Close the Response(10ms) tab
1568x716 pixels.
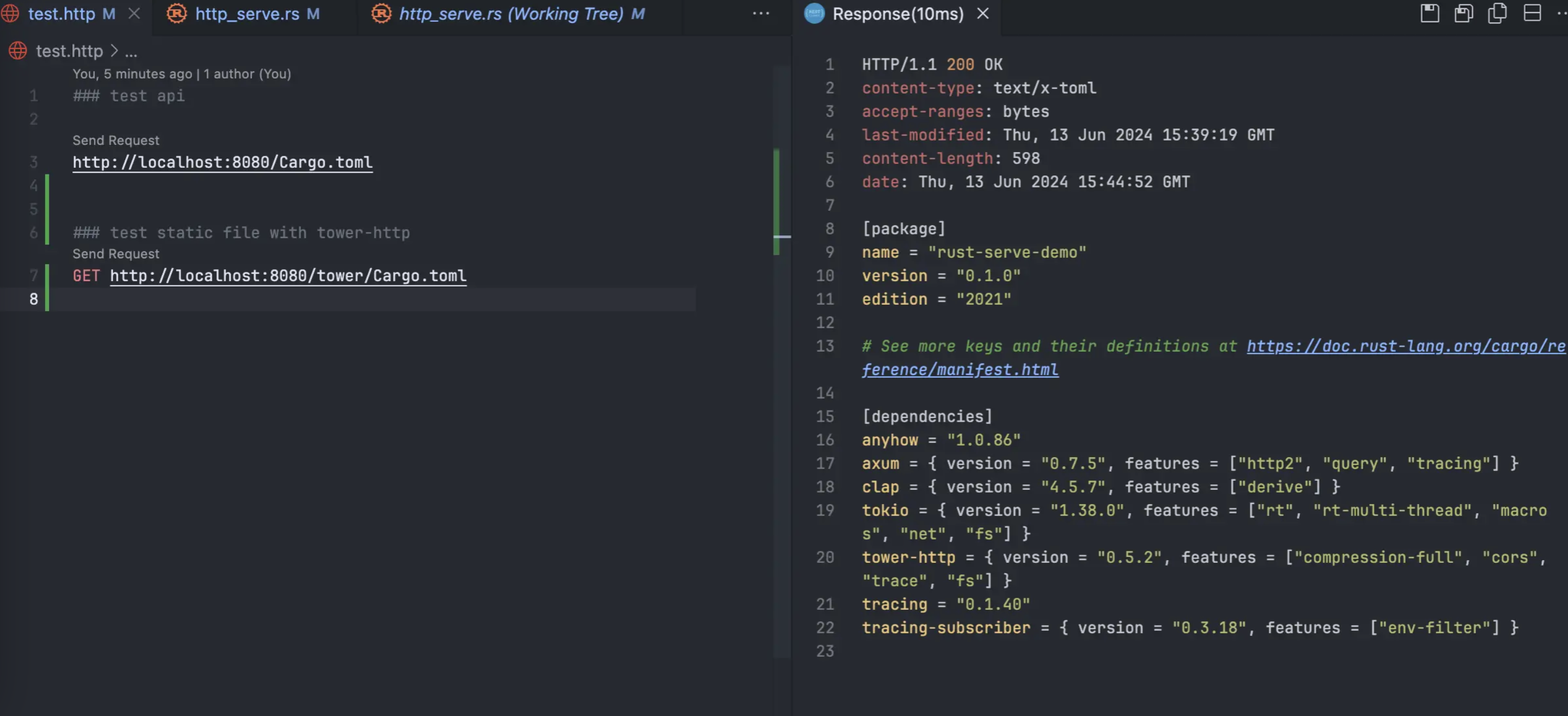pyautogui.click(x=982, y=14)
